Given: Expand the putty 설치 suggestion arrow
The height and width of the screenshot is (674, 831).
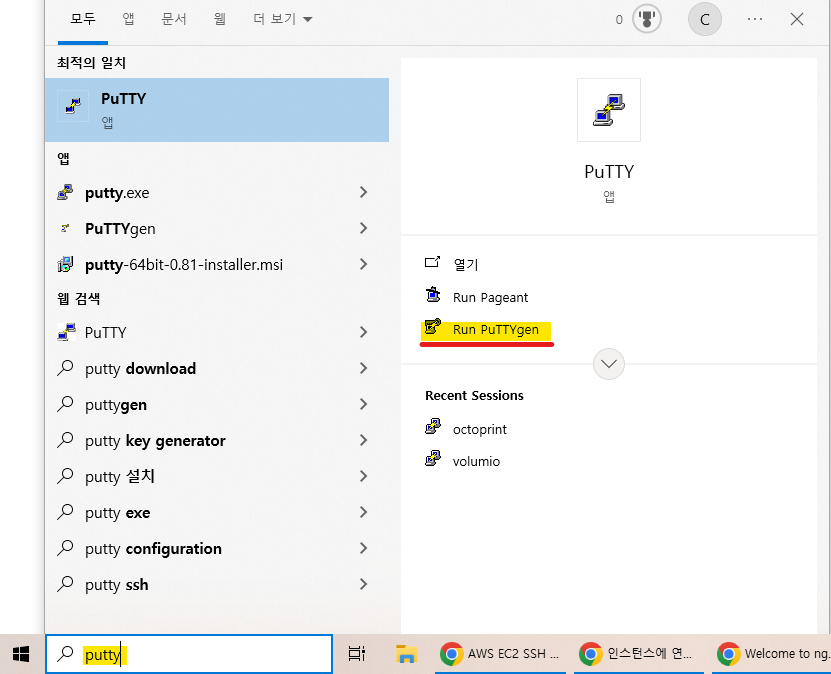Looking at the screenshot, I should coord(364,476).
